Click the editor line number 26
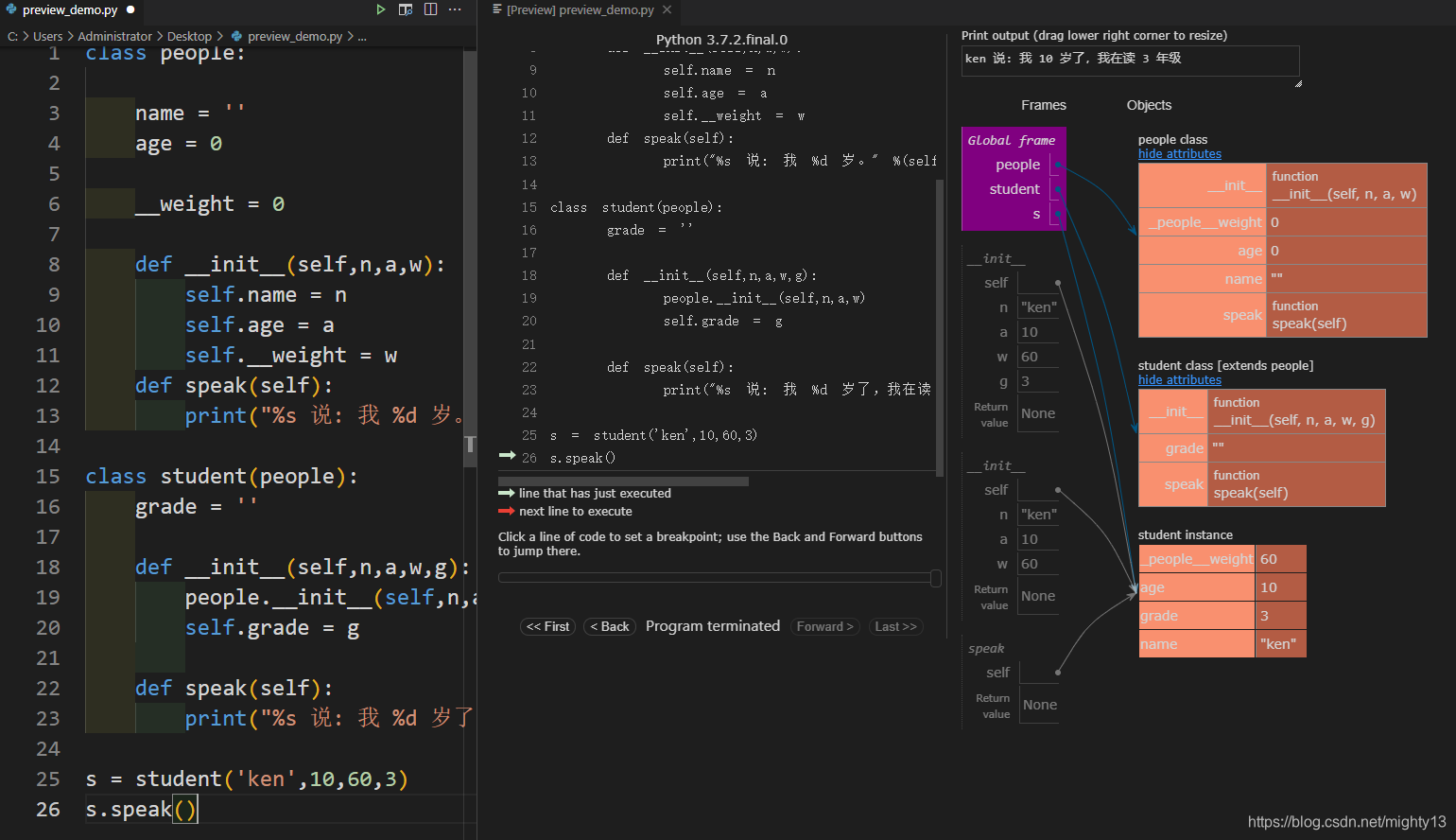The height and width of the screenshot is (840, 1456). click(x=47, y=810)
